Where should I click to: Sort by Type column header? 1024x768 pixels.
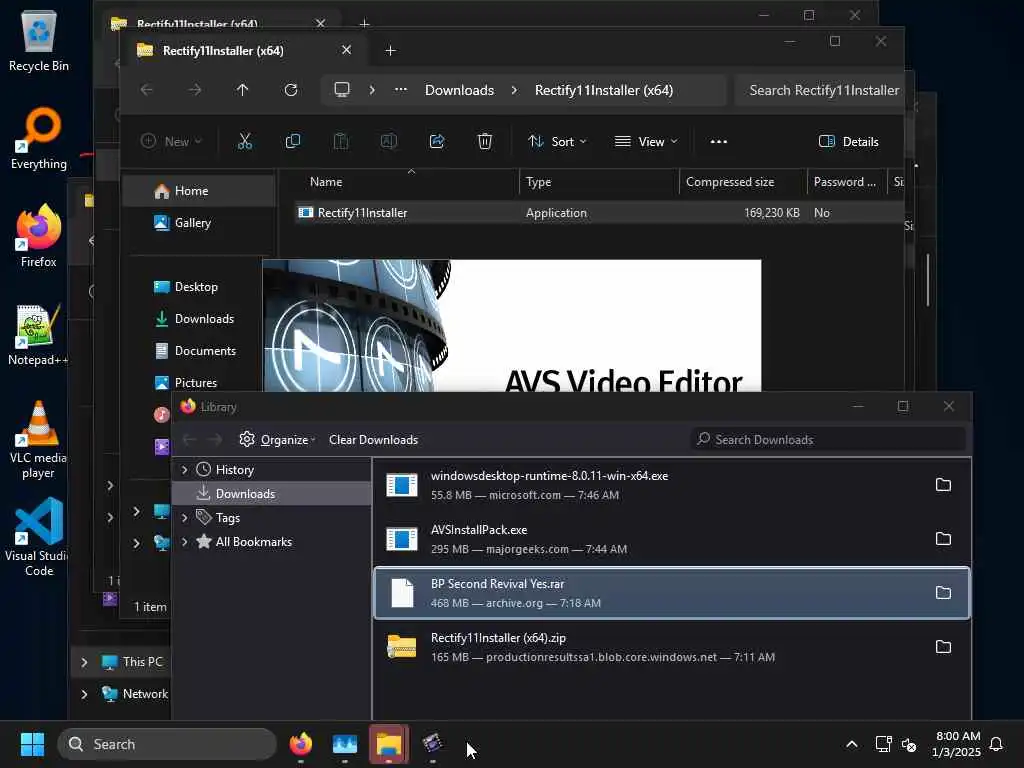pos(538,182)
